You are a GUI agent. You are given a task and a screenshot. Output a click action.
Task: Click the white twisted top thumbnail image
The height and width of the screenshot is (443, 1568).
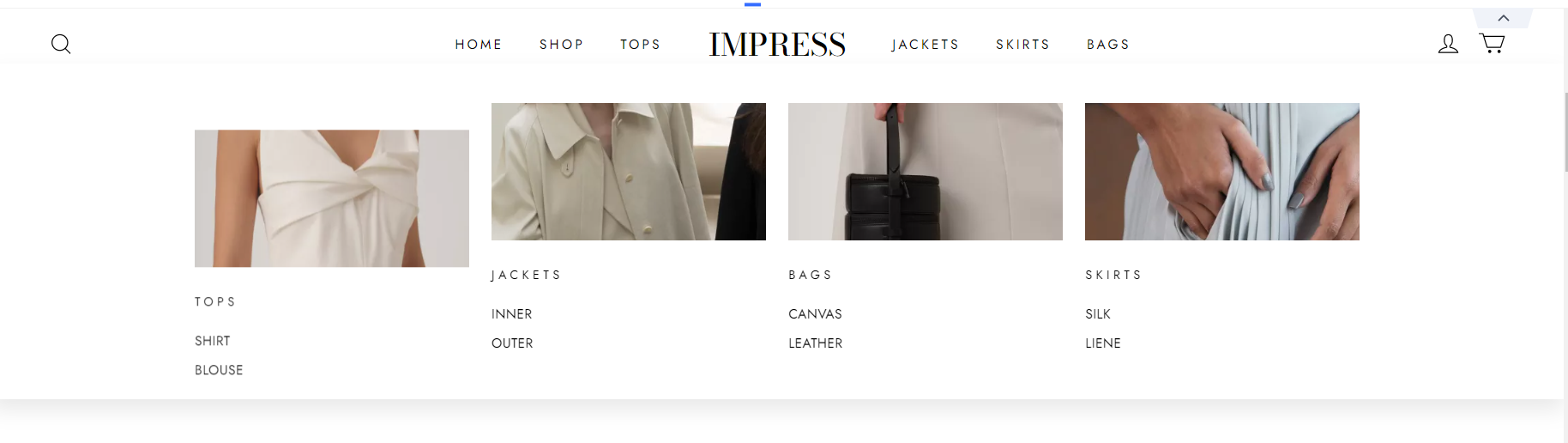[332, 198]
